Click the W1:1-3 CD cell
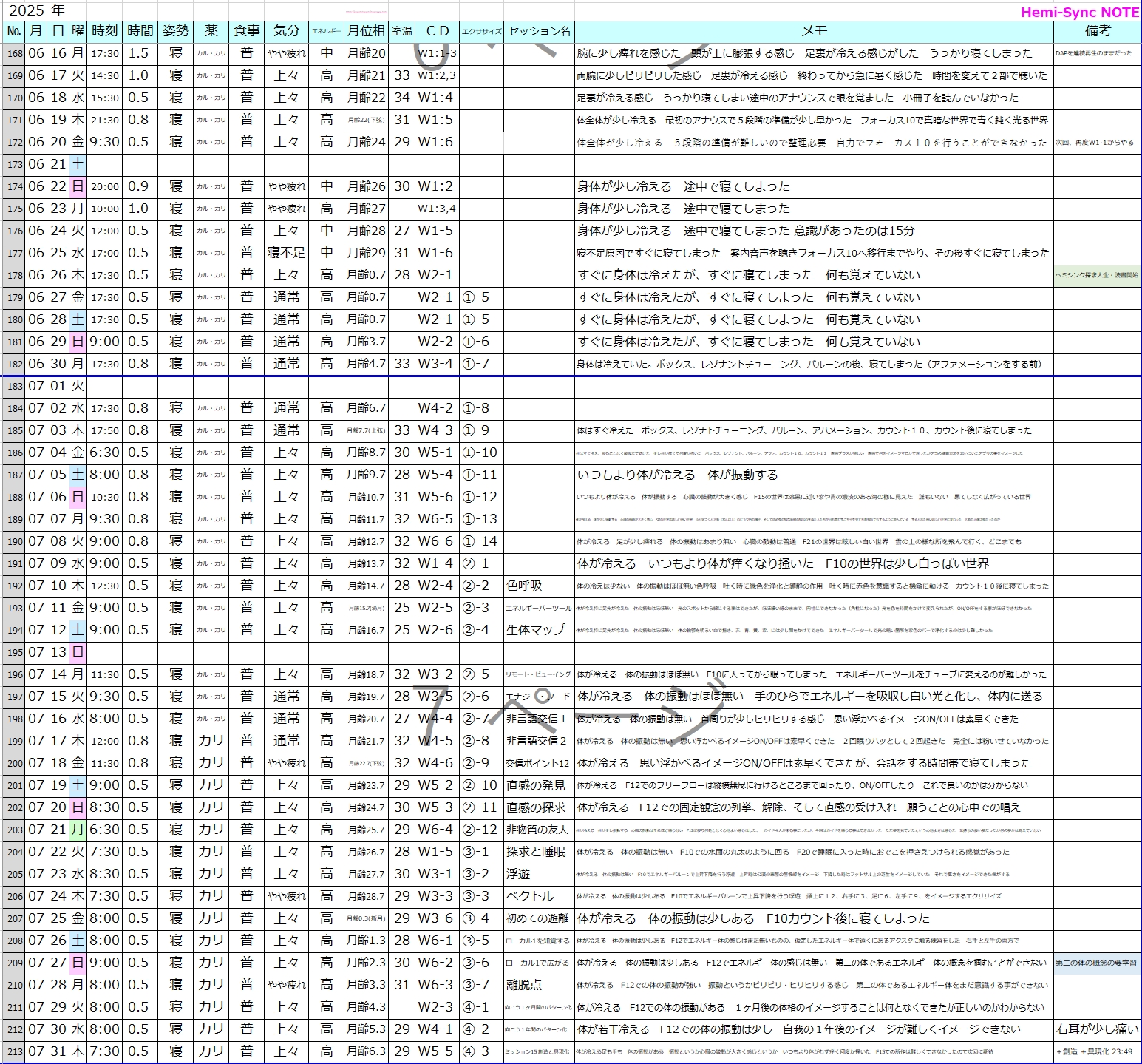Screen dimensions: 1142x1064 pyautogui.click(x=438, y=53)
